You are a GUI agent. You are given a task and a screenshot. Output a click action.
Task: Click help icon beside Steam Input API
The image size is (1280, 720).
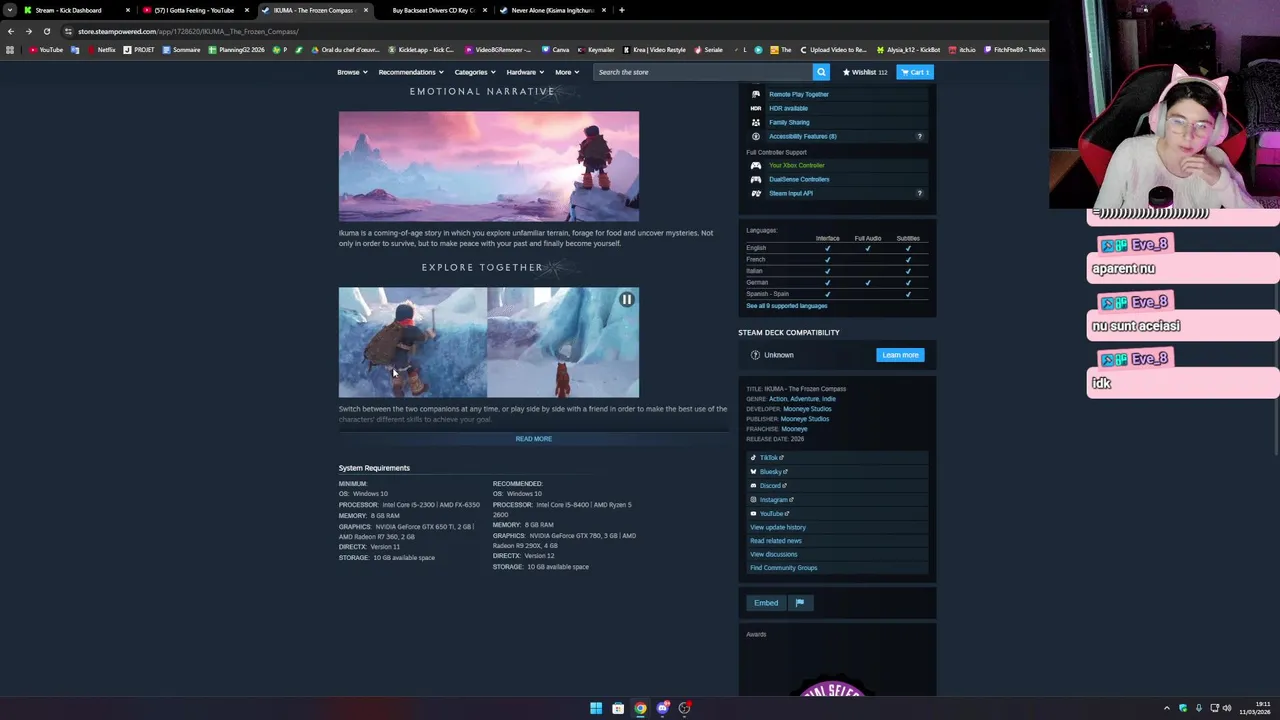click(x=920, y=193)
